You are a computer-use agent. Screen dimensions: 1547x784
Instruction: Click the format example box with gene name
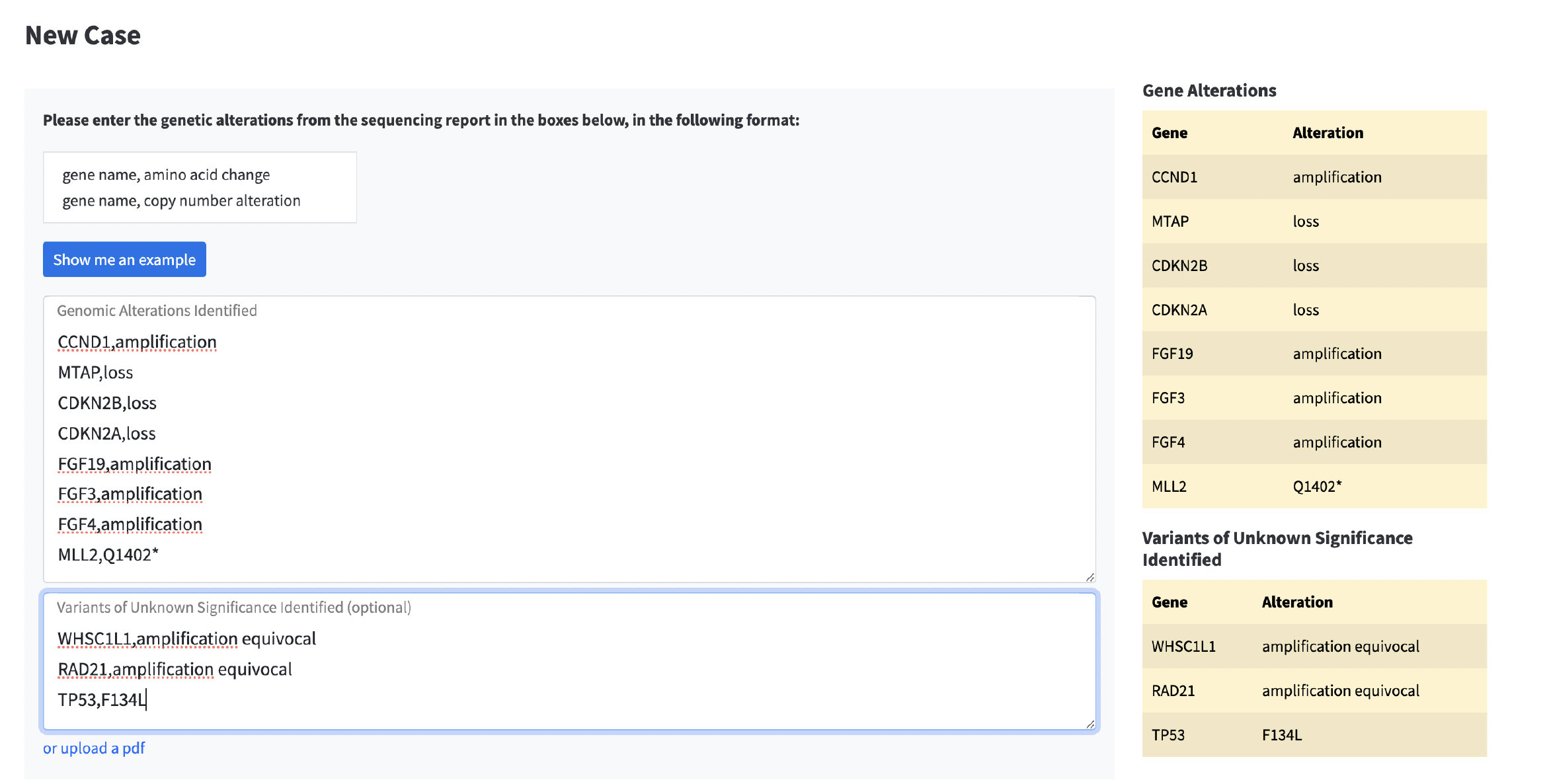coord(200,188)
